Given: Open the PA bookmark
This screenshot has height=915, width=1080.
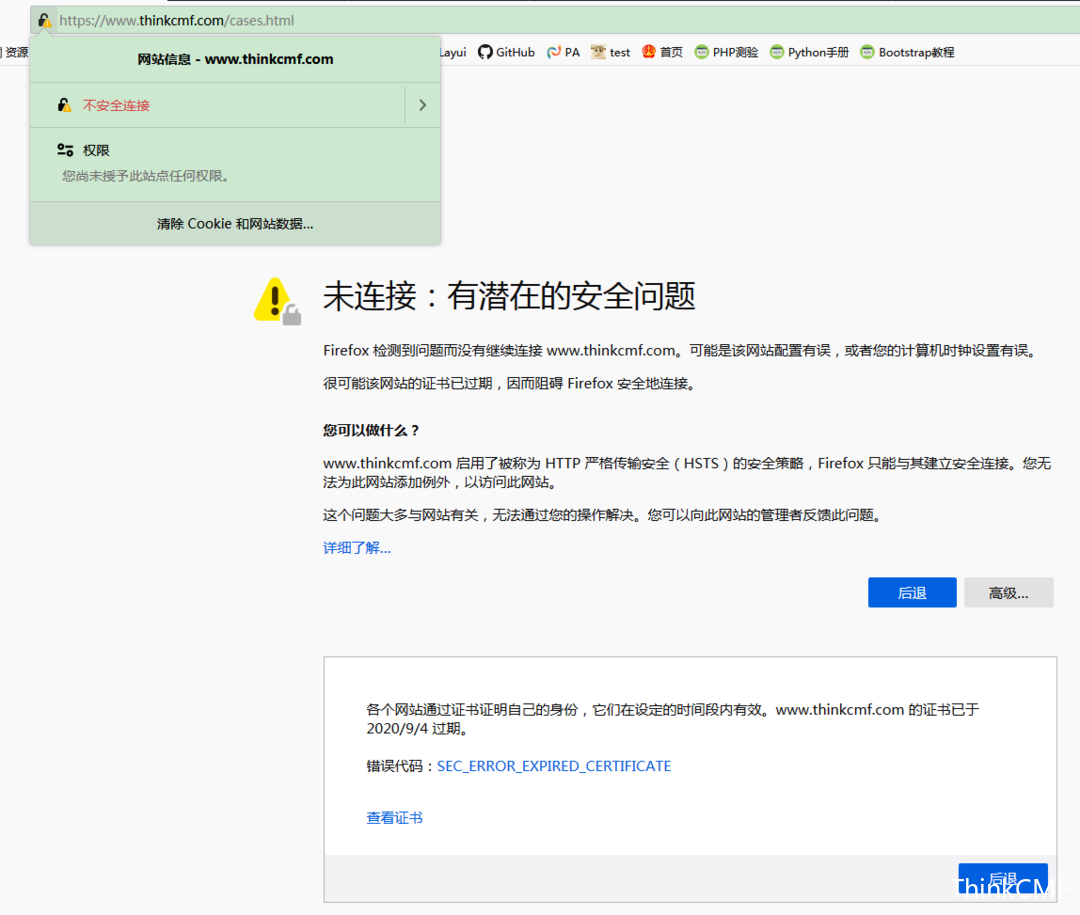Looking at the screenshot, I should pos(563,52).
